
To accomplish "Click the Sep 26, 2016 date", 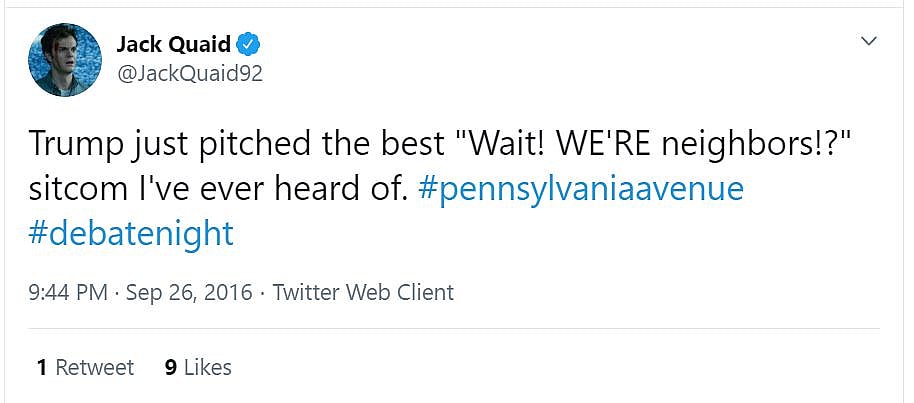I will [189, 293].
